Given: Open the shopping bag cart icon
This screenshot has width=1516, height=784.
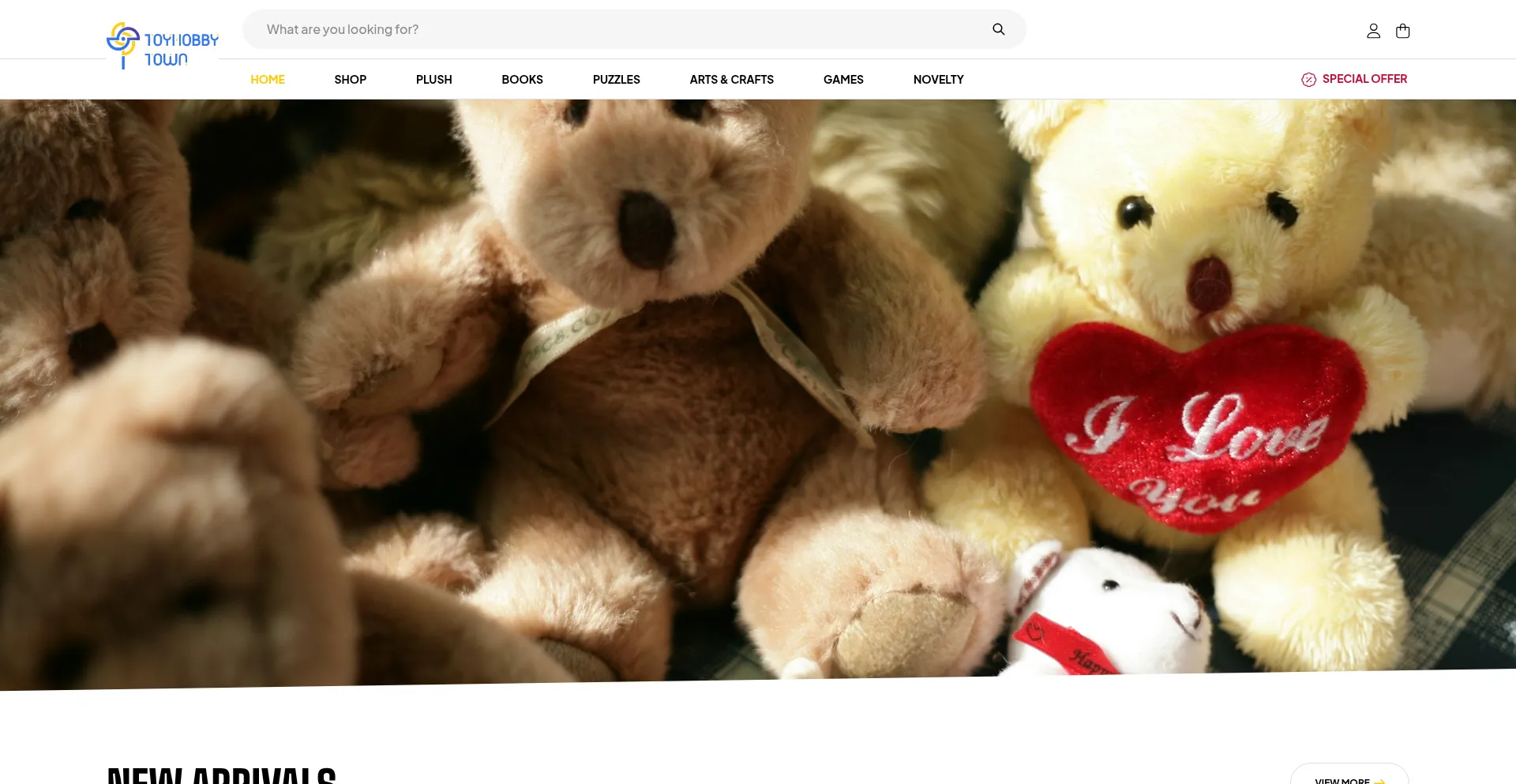Looking at the screenshot, I should pos(1402,31).
